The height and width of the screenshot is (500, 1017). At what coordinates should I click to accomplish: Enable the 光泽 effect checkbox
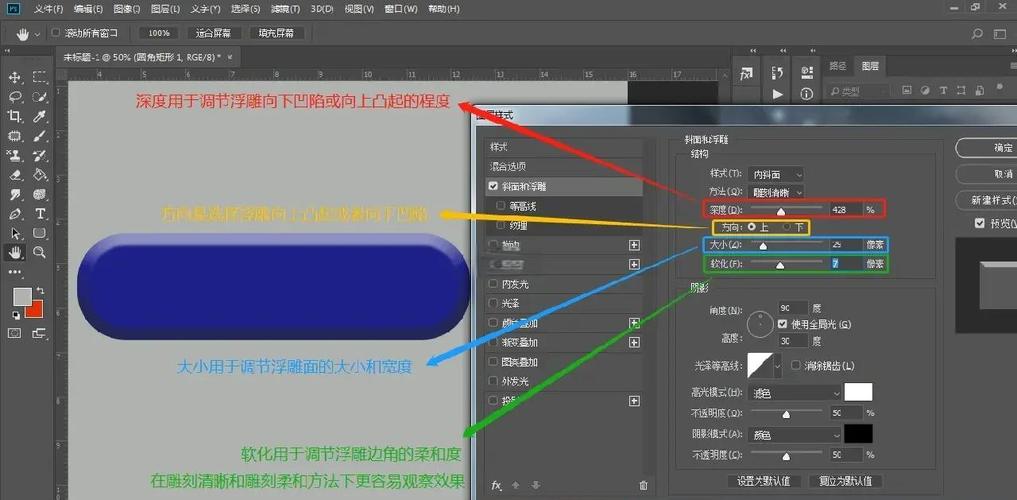click(x=493, y=304)
